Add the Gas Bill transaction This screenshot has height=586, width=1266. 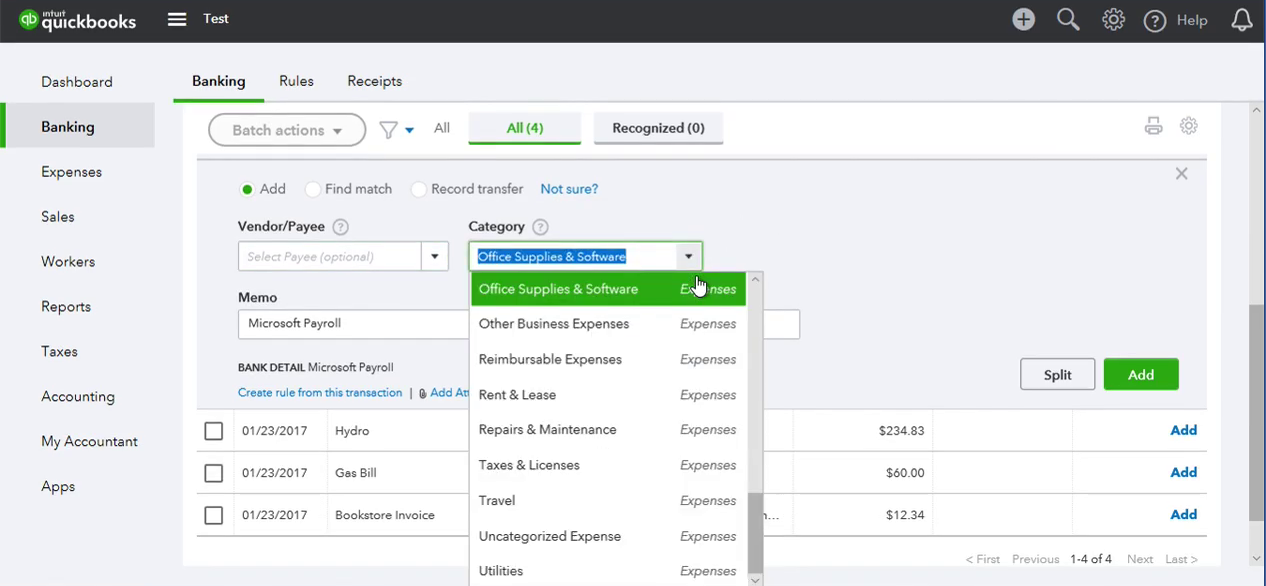[x=1183, y=473]
